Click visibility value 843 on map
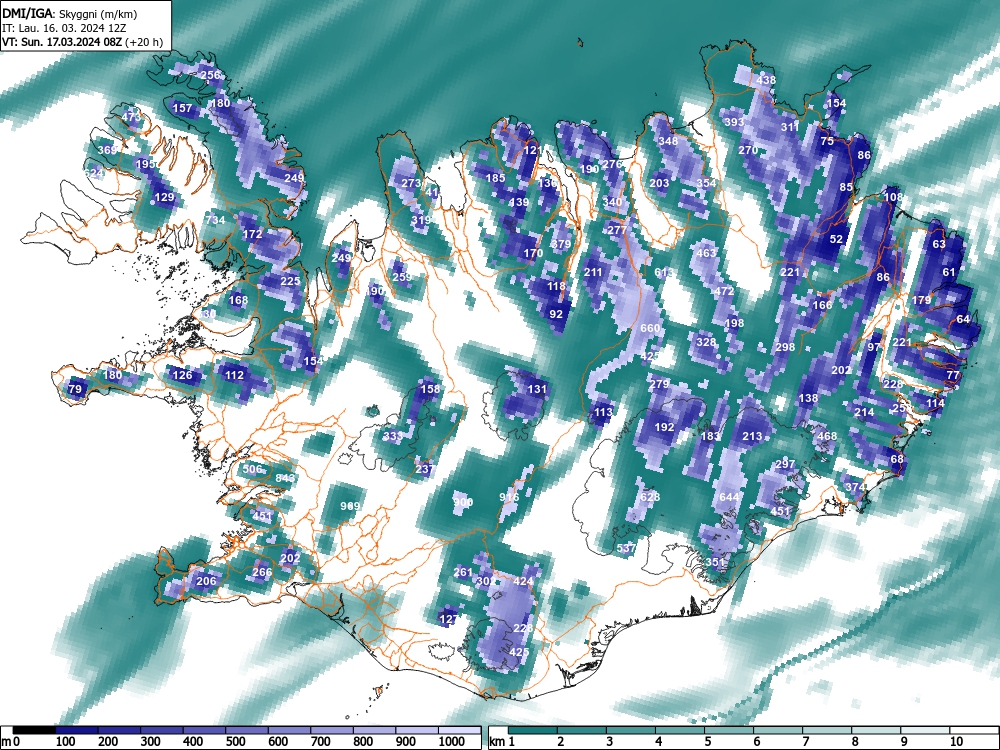Image resolution: width=1000 pixels, height=750 pixels. click(286, 478)
